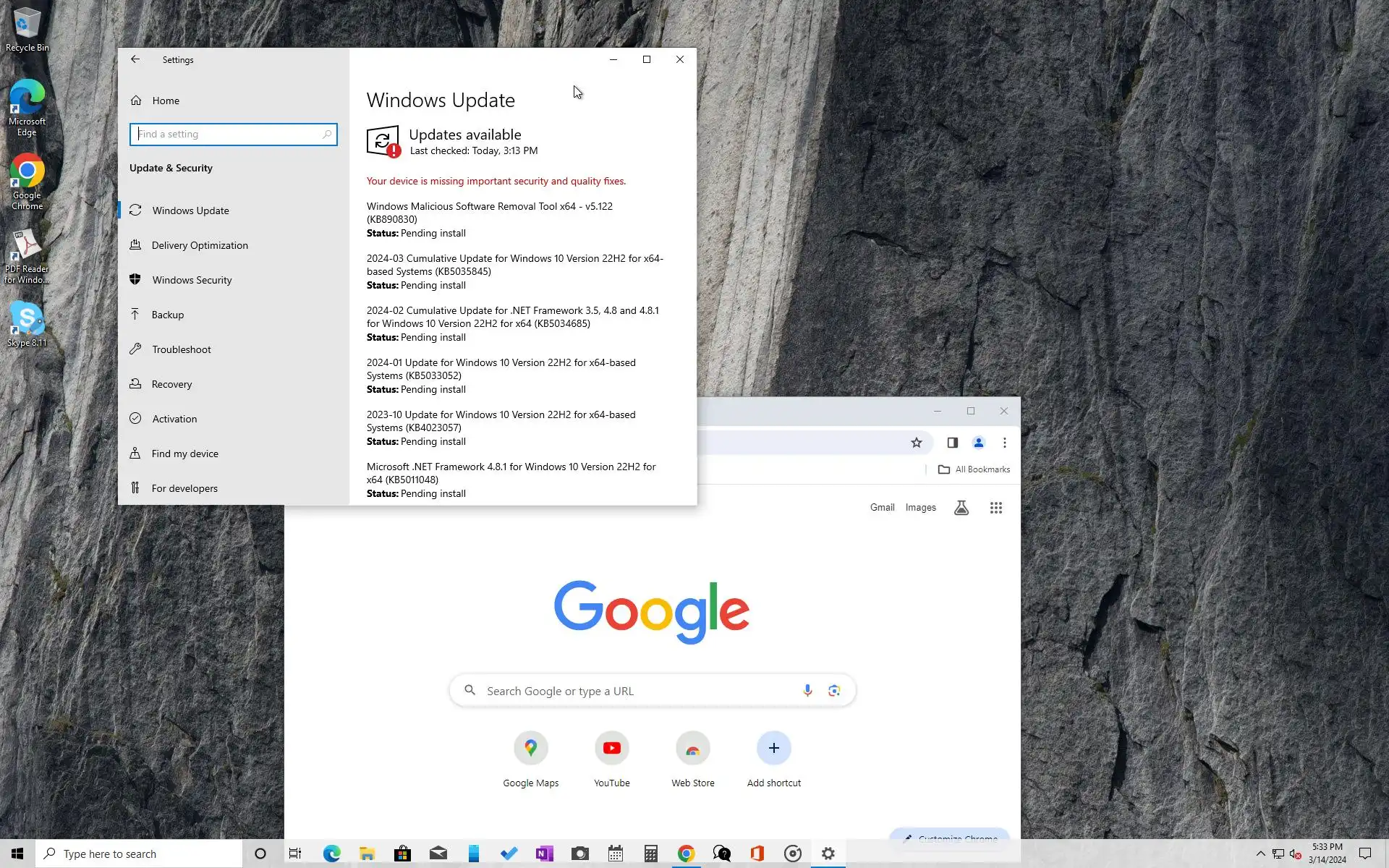The width and height of the screenshot is (1389, 868).
Task: Click the Settings back arrow
Action: 135,59
